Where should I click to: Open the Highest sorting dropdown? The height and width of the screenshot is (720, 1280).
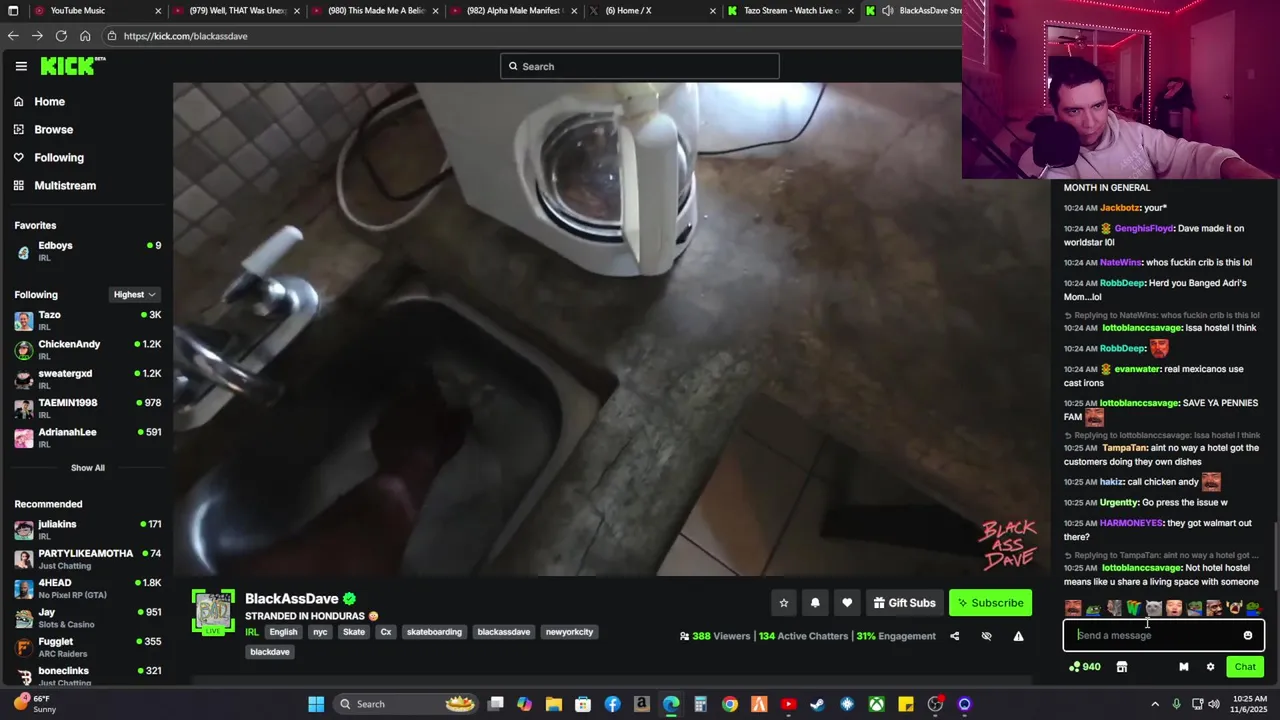coord(134,294)
